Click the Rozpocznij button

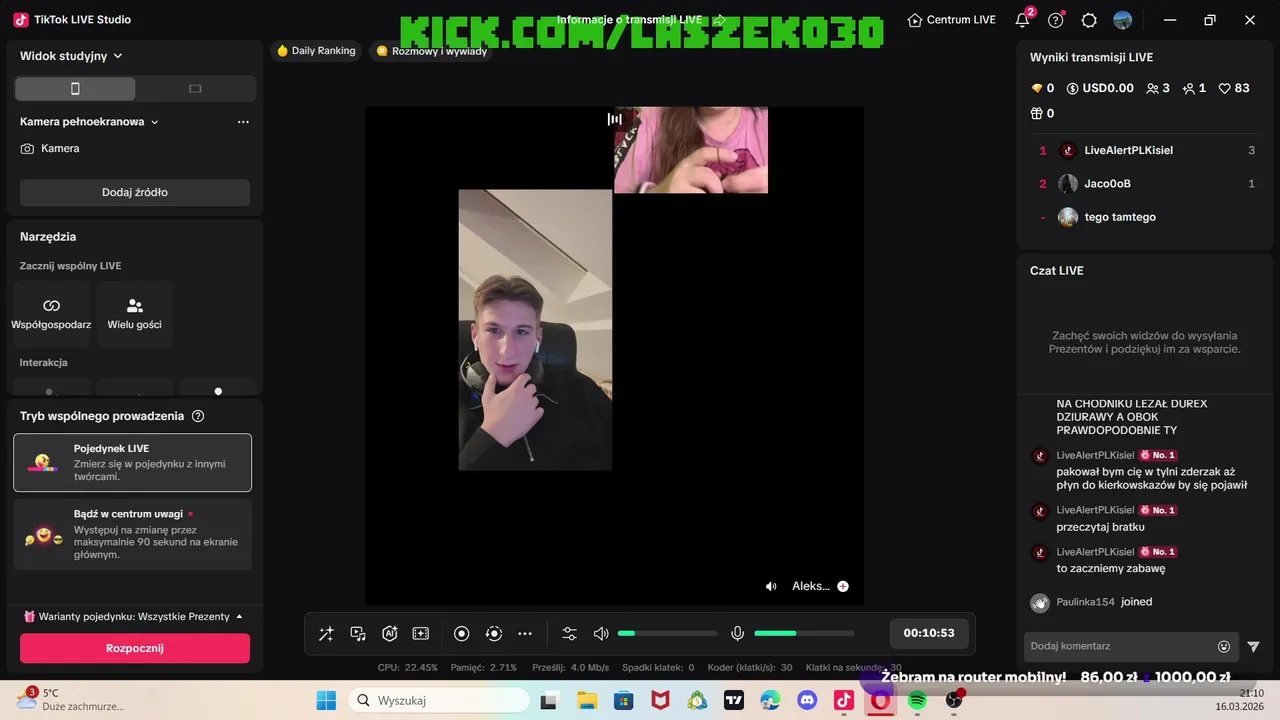[x=135, y=648]
